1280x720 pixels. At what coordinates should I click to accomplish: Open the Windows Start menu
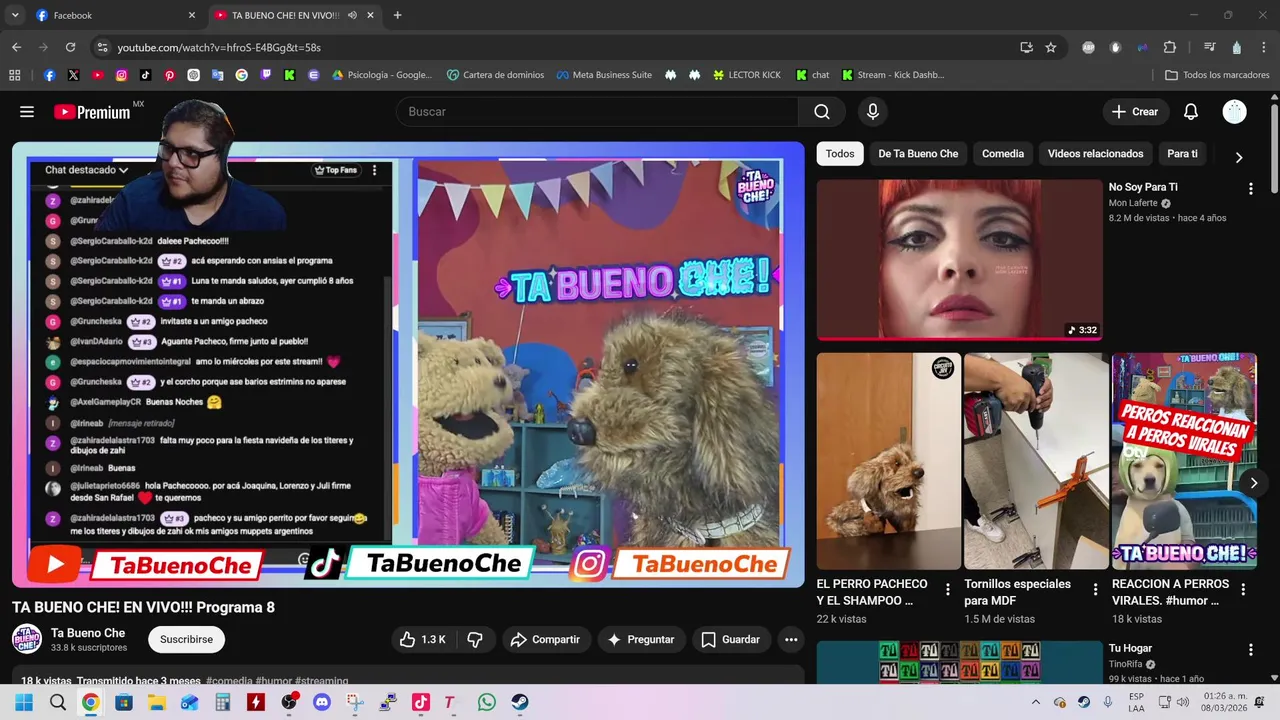pyautogui.click(x=24, y=702)
